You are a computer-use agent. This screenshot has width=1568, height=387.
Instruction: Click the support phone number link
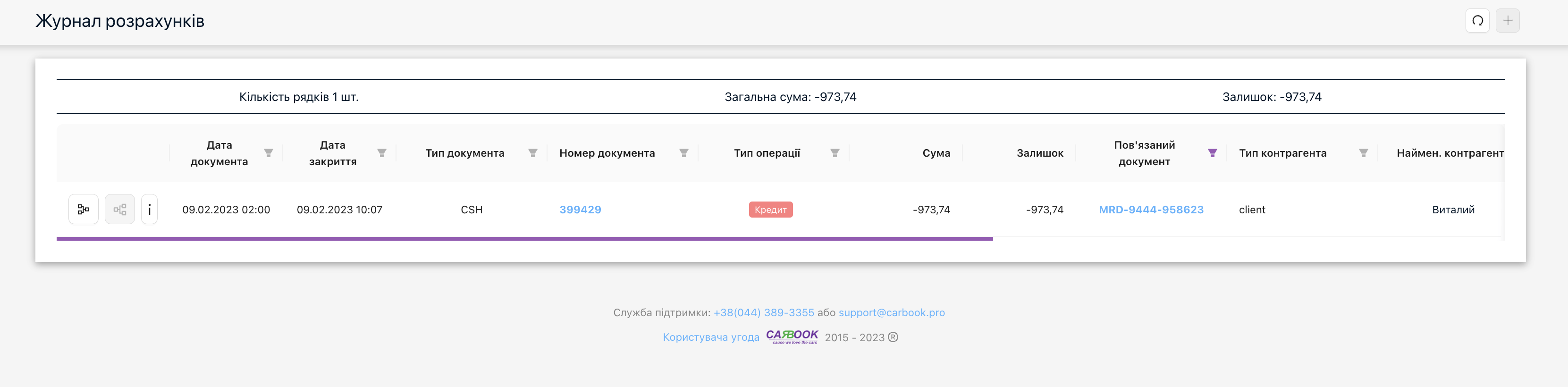point(763,312)
